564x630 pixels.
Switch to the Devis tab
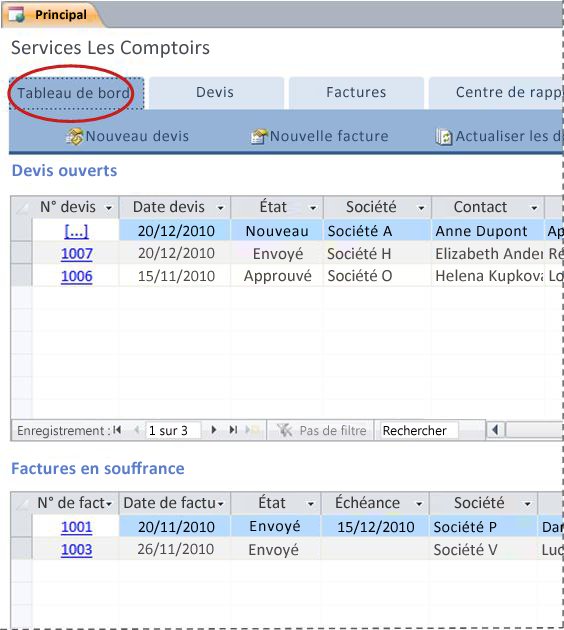(x=216, y=92)
